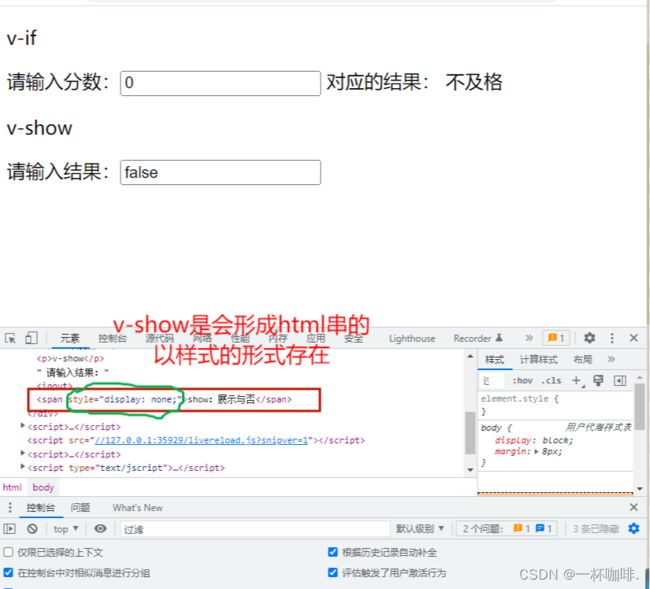Click the element.style rule block
This screenshot has width=650, height=589.
tap(555, 405)
